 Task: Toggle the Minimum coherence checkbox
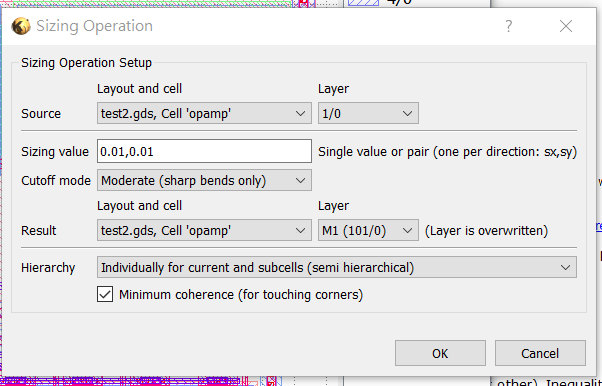[x=105, y=295]
